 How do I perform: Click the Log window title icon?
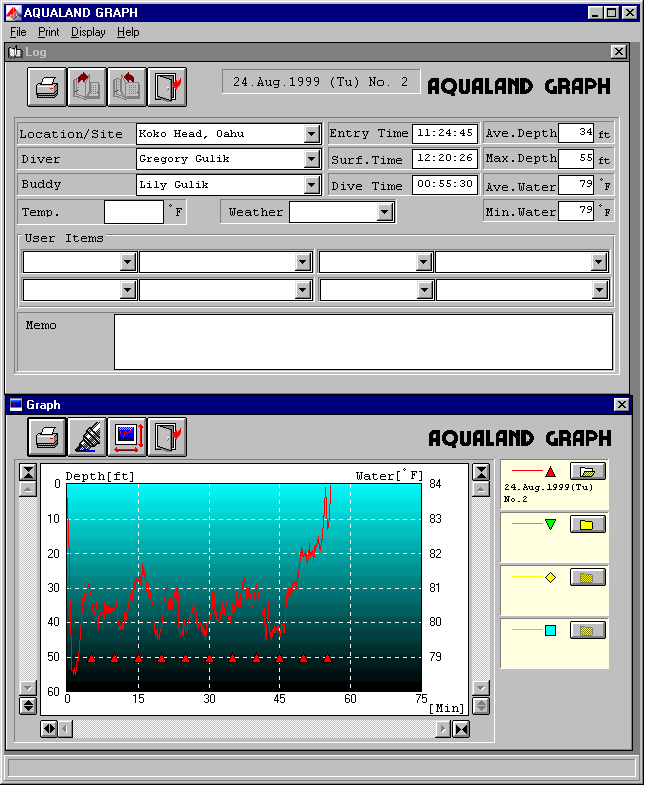[16, 52]
